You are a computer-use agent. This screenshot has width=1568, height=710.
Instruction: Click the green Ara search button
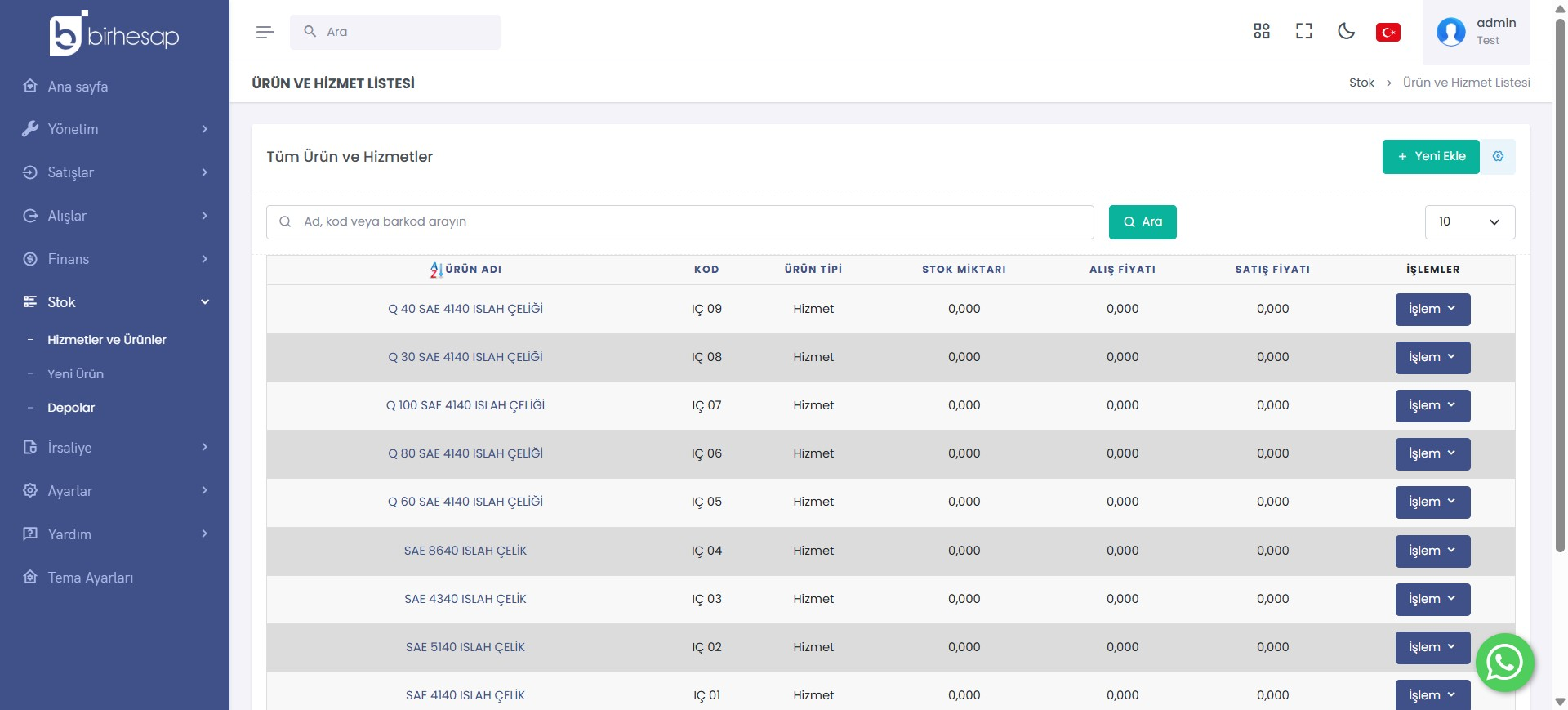point(1143,222)
